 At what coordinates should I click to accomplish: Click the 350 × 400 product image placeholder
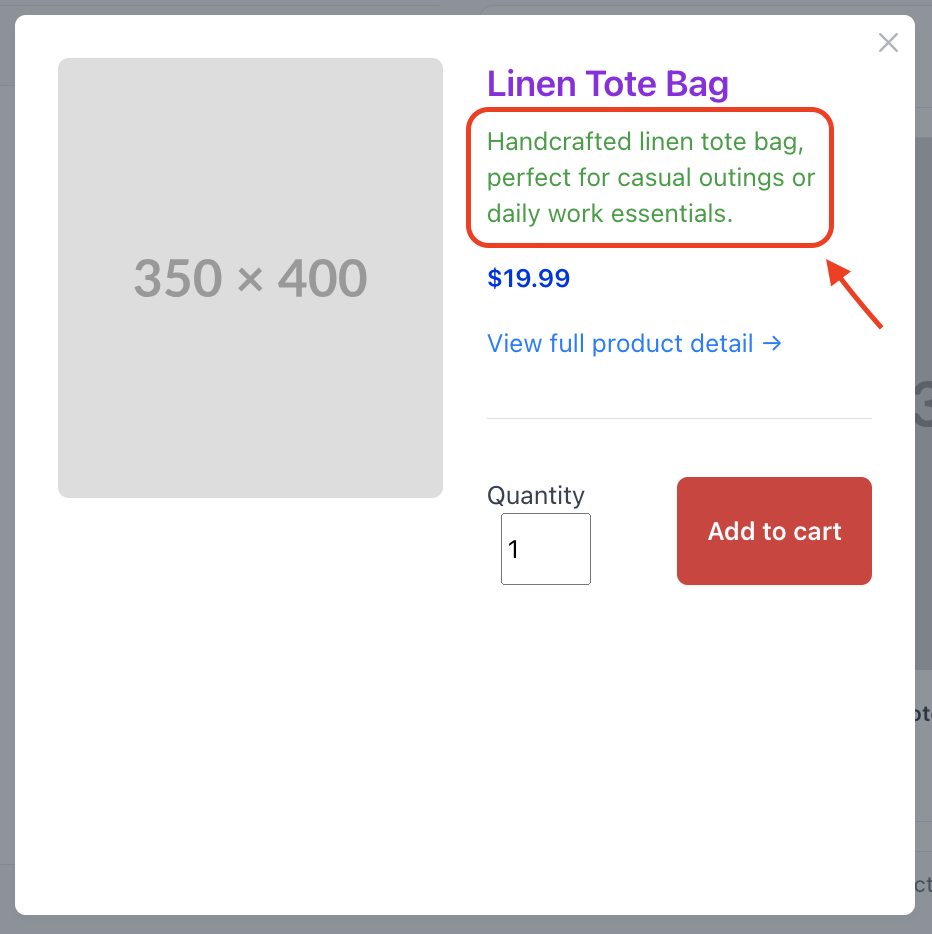pos(250,278)
